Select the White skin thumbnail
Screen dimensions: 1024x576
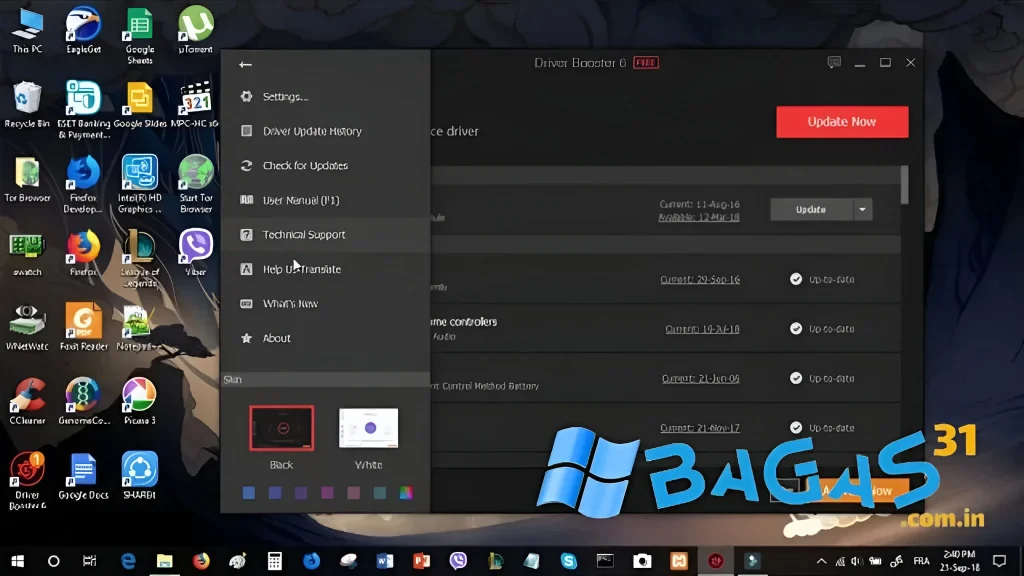[x=368, y=428]
